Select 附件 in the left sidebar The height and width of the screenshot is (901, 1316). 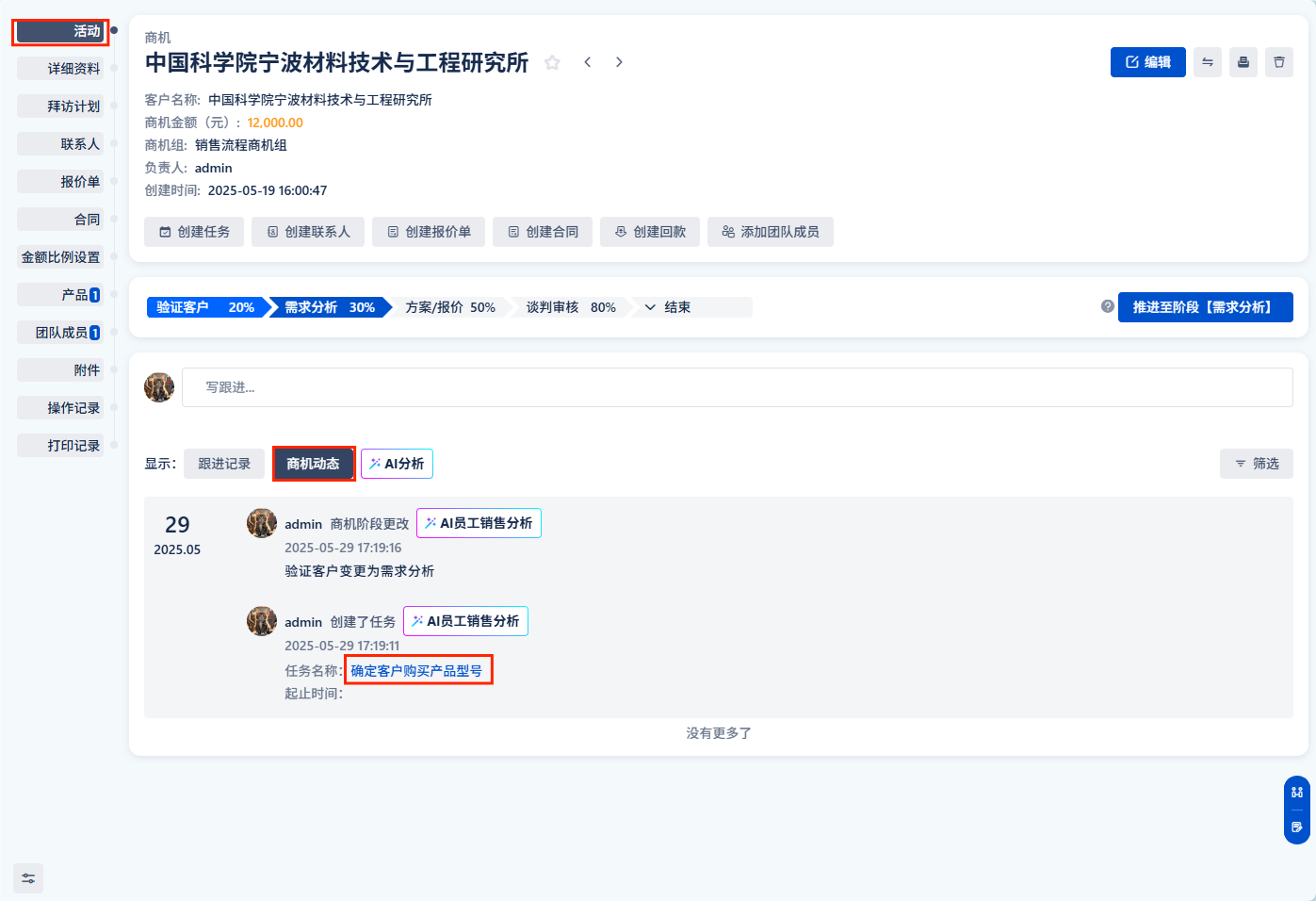60,370
